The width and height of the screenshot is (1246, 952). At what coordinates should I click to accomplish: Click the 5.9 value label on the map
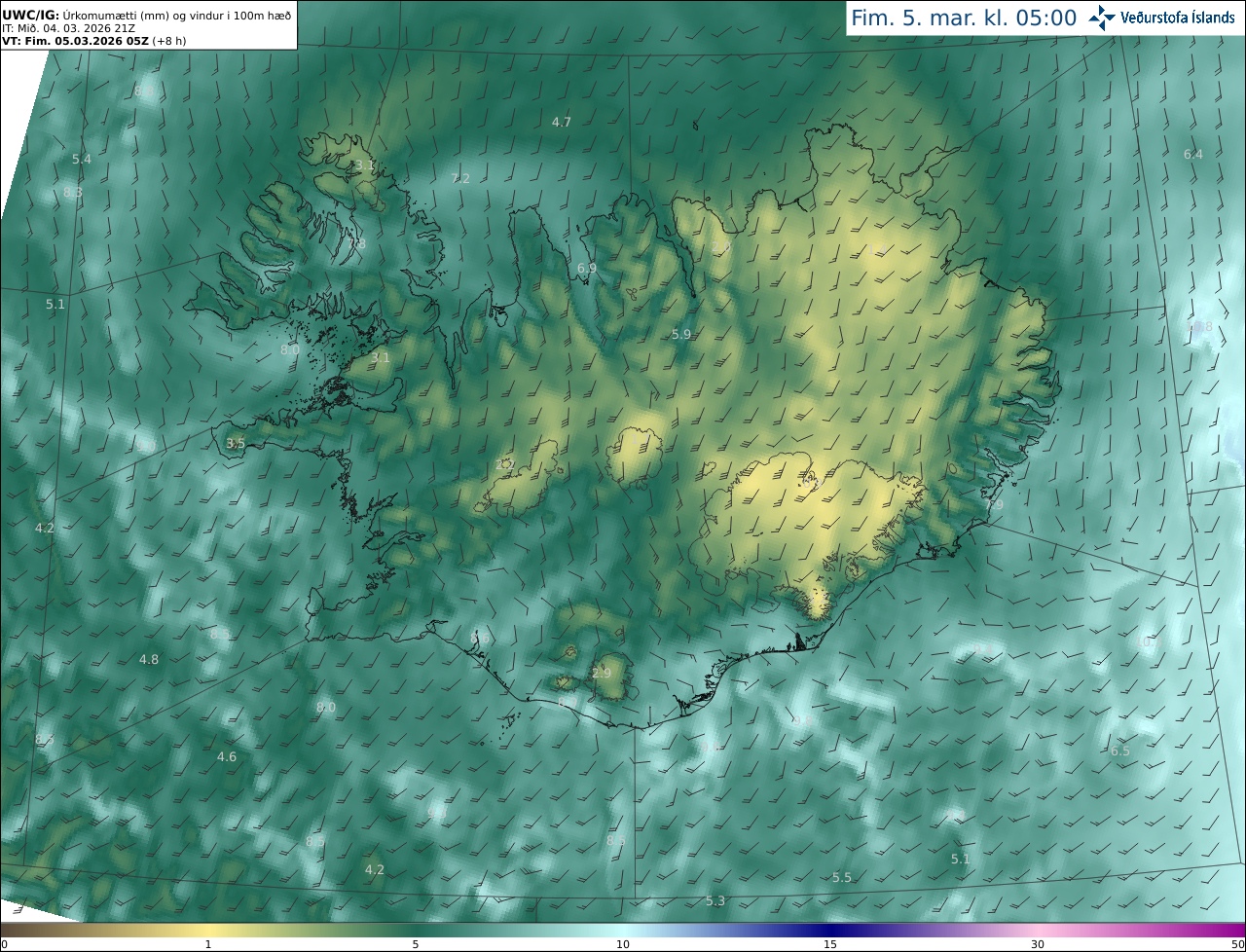click(681, 334)
